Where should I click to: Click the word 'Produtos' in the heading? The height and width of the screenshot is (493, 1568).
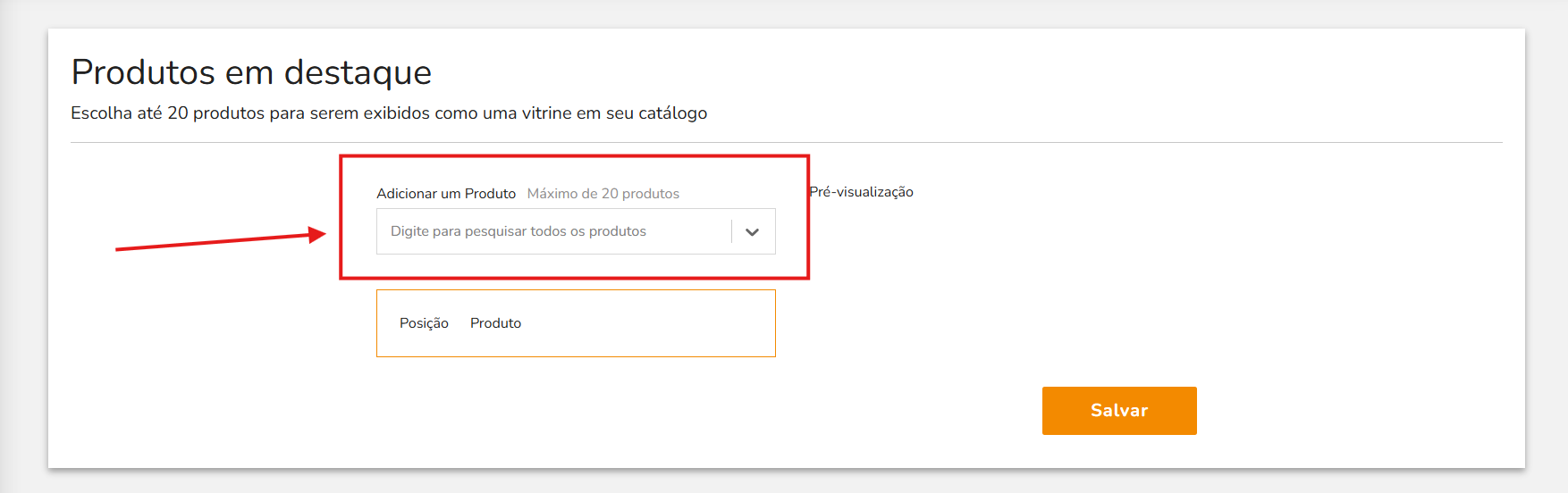pos(143,72)
